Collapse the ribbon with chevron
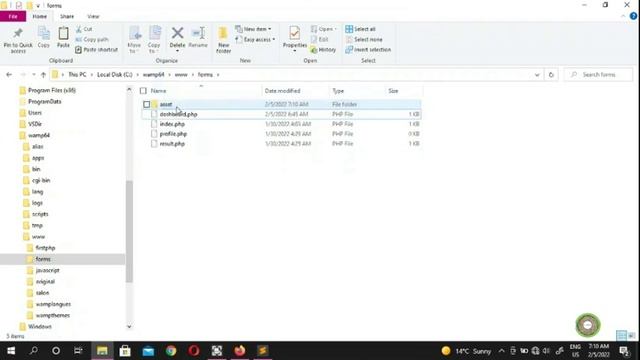The image size is (640, 360). [623, 16]
